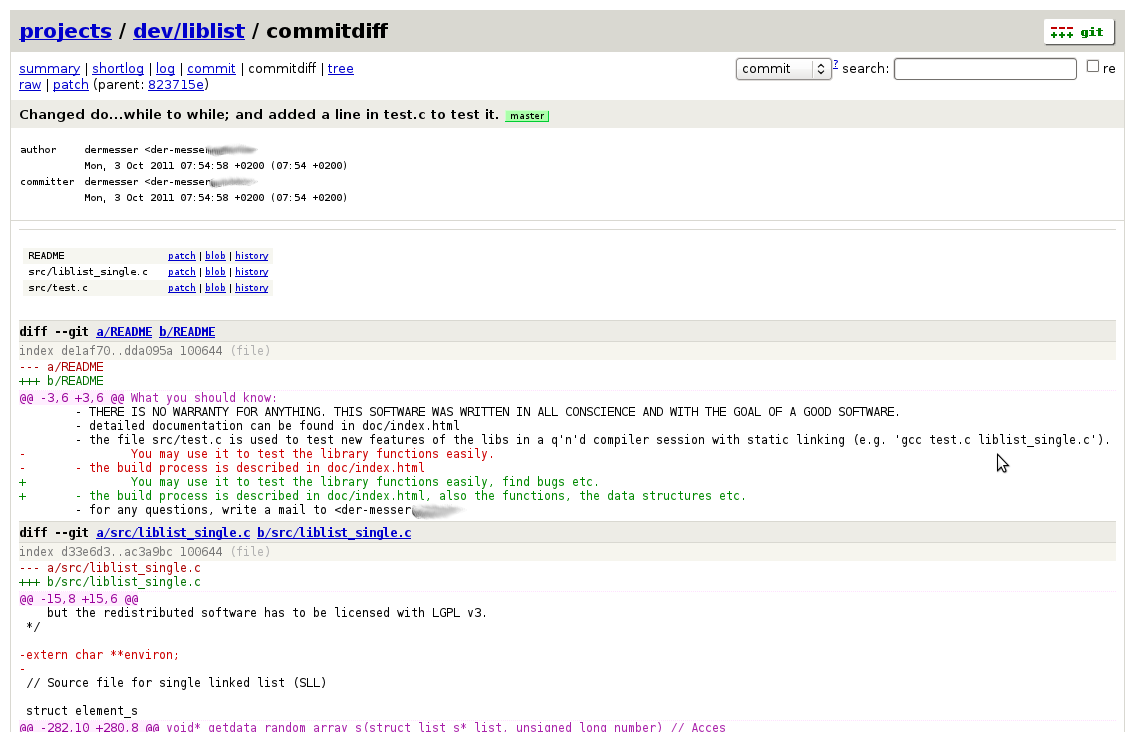Open the tree view
This screenshot has height=732, width=1134.
coord(340,69)
